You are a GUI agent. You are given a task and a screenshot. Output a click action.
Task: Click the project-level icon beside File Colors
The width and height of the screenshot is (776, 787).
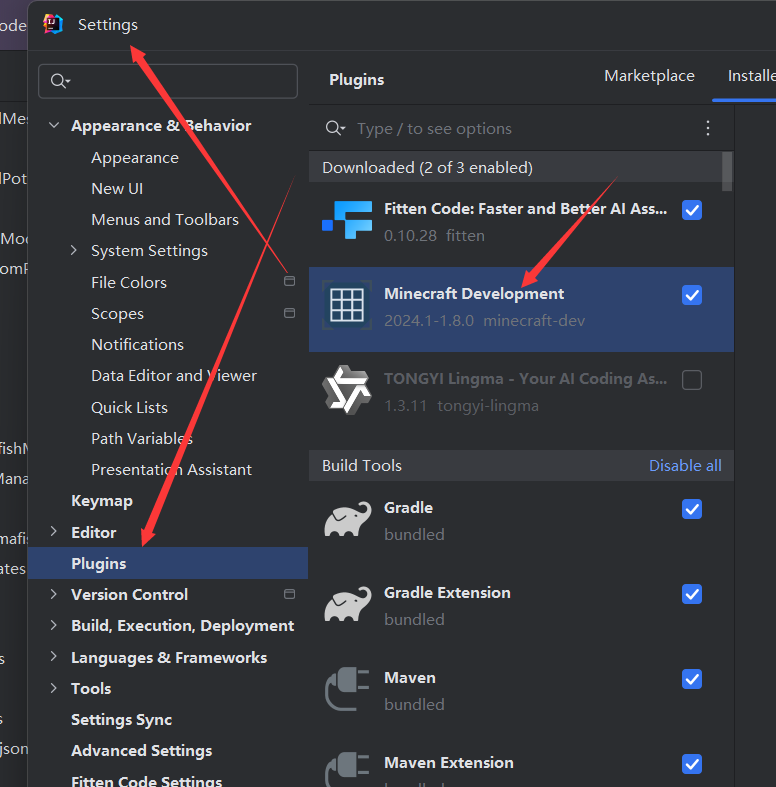coord(290,281)
